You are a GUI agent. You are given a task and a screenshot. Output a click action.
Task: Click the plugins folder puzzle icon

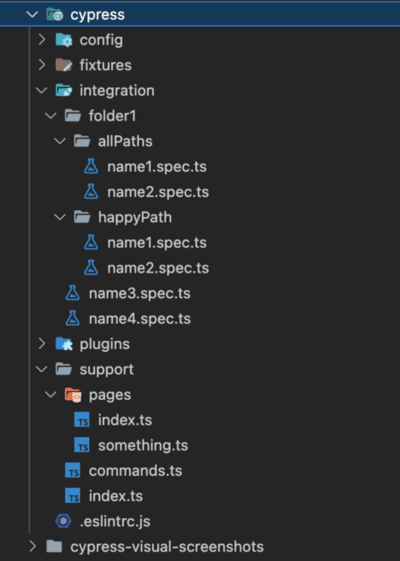tap(64, 344)
